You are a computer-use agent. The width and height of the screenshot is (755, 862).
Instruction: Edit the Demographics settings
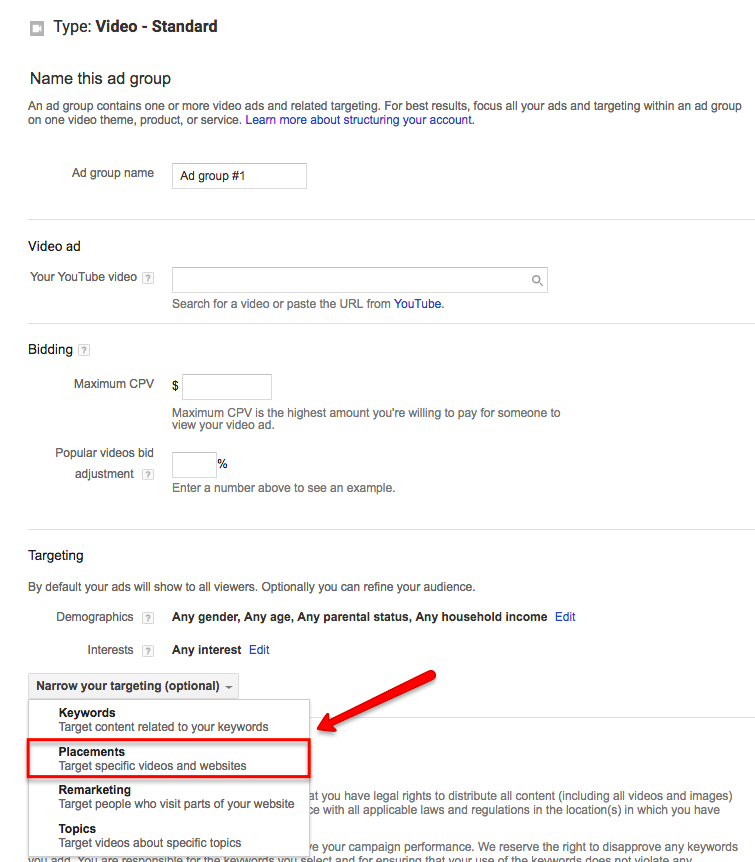(565, 617)
